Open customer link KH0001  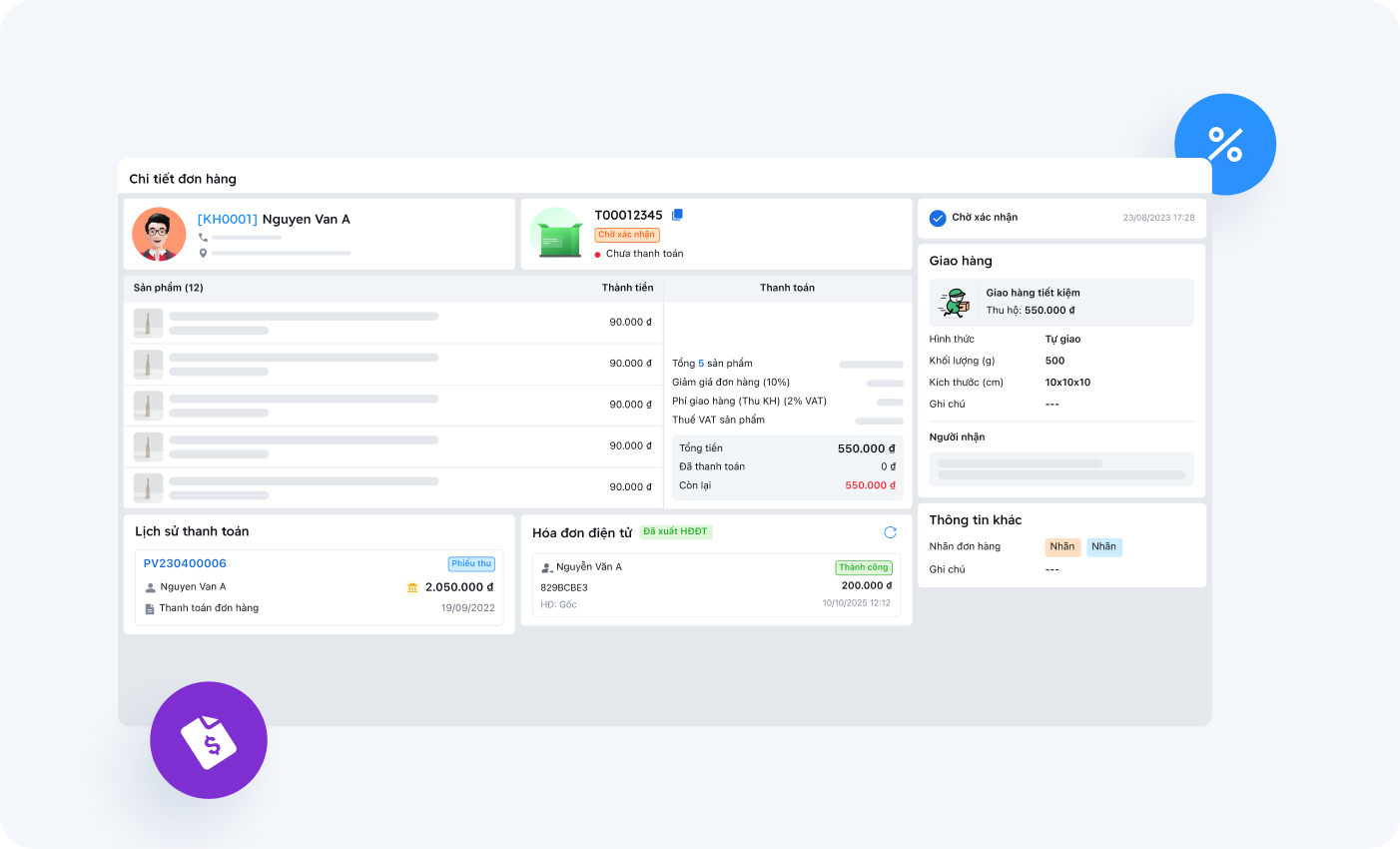point(228,220)
